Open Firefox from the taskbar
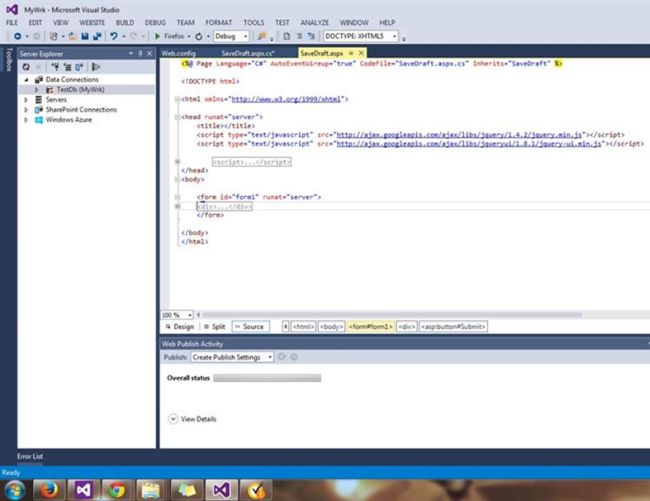650x501 pixels. (x=46, y=489)
